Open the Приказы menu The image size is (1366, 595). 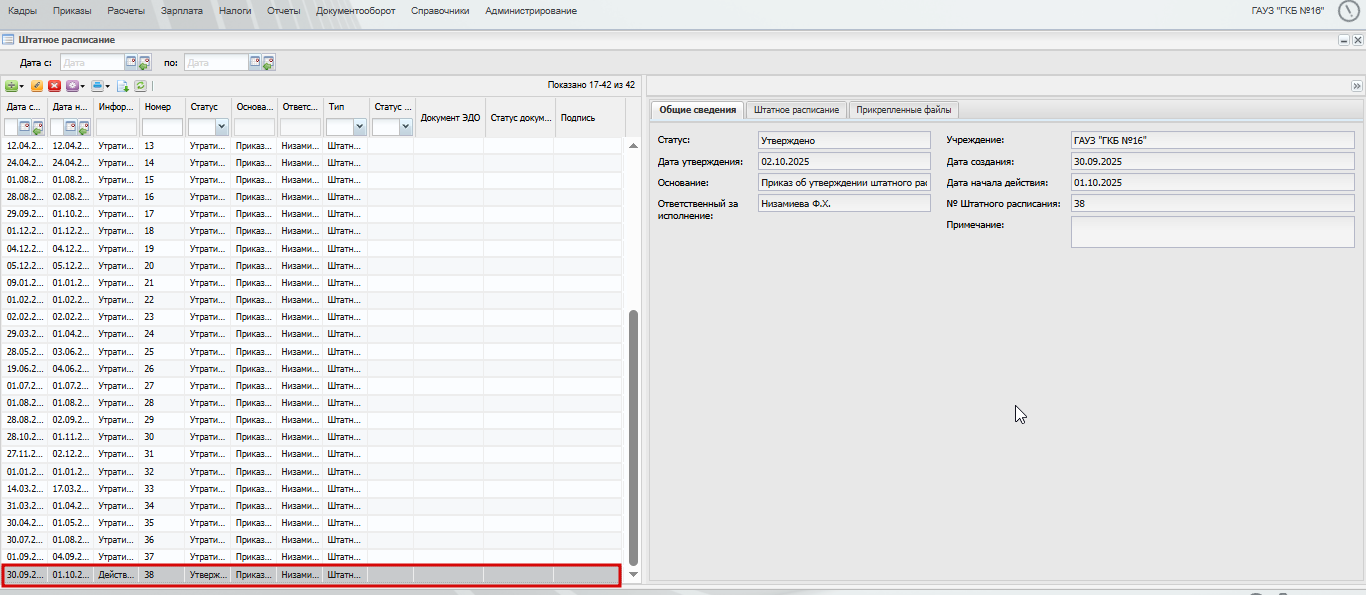[72, 11]
